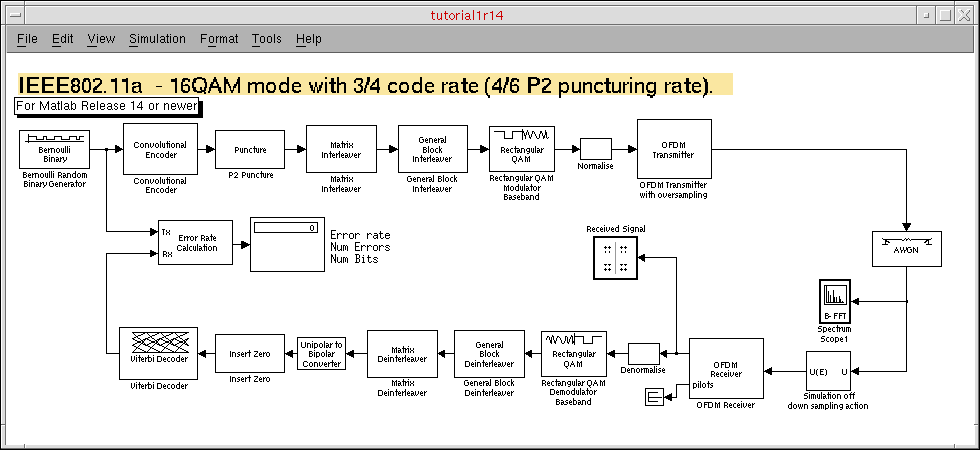
Task: Click the 'OFDM Transmitter with oversampling' label
Action: [673, 189]
